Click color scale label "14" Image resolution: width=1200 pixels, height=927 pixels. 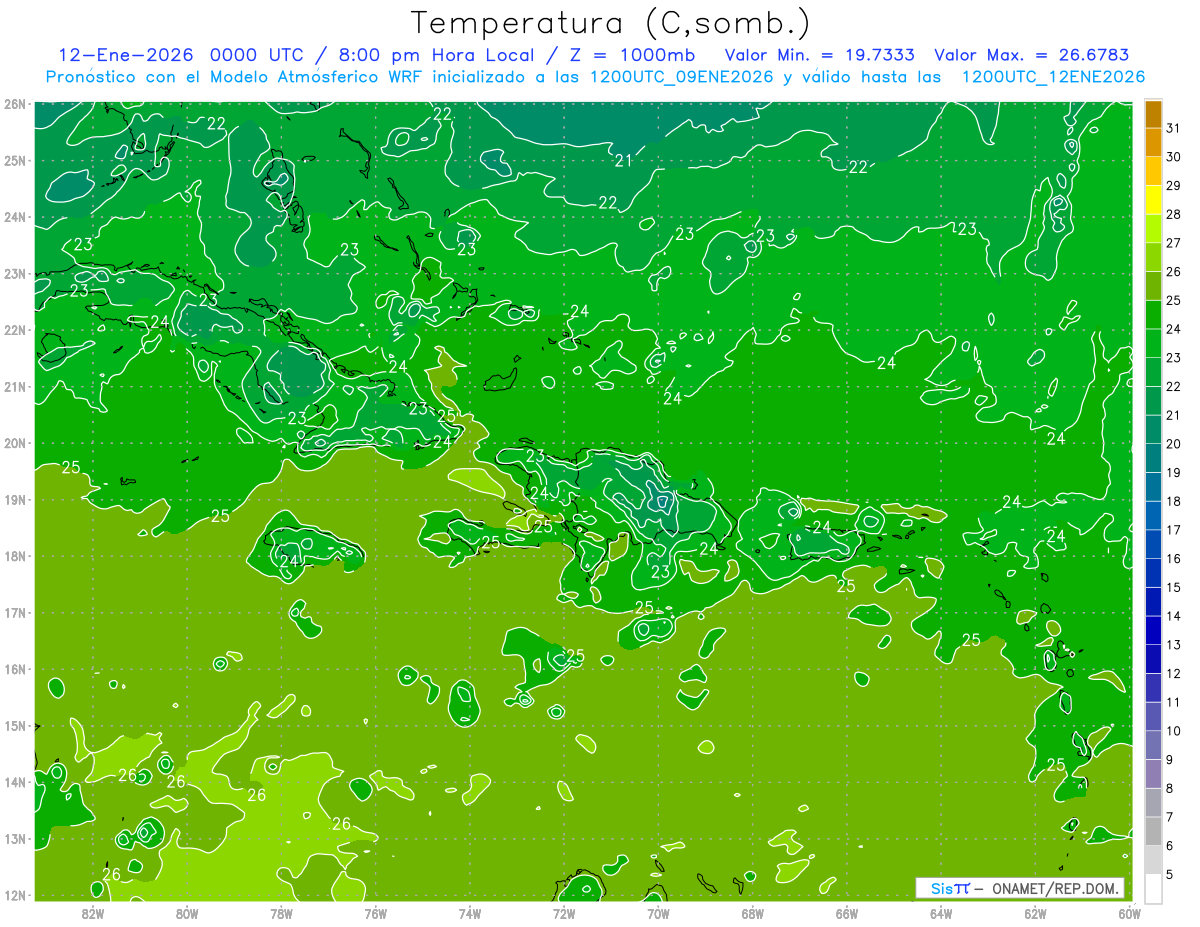click(1174, 616)
